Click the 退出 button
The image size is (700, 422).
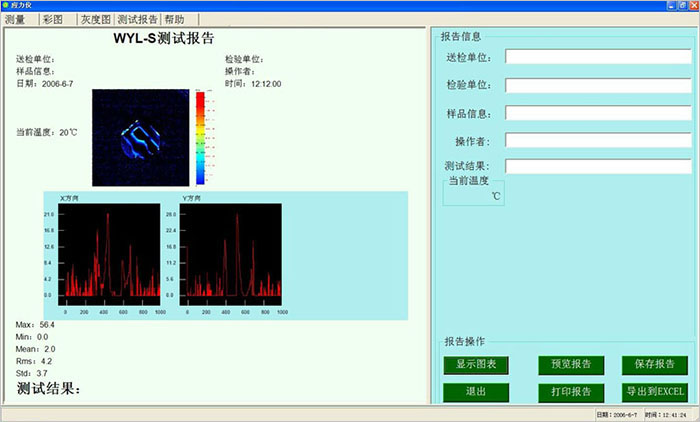click(476, 391)
